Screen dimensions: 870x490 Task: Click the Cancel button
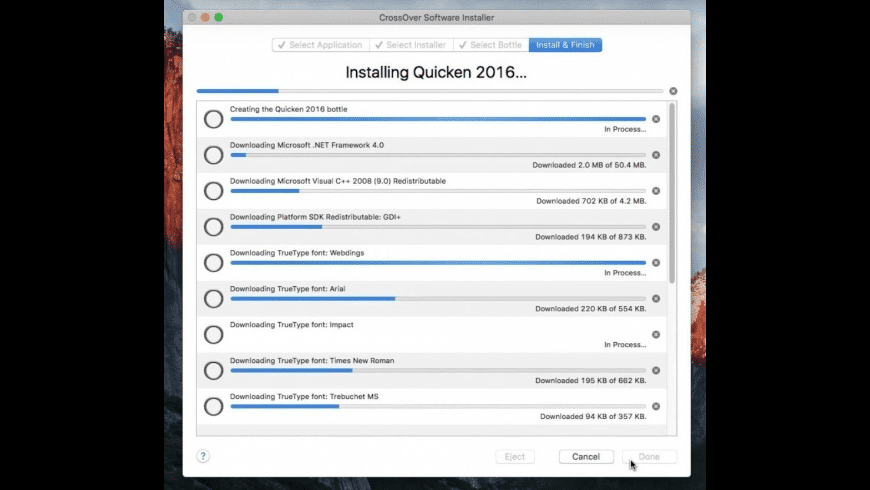point(586,457)
